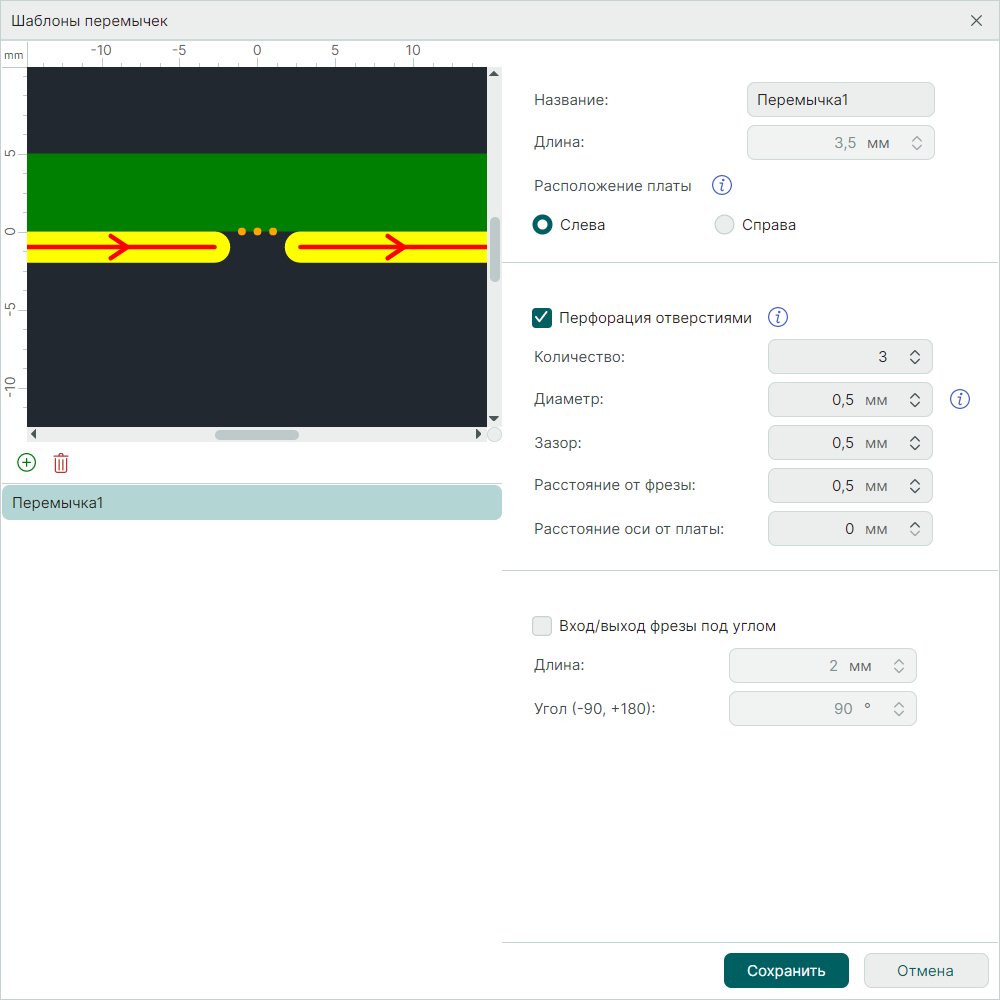Show info about Расположение платы
Viewport: 1000px width, 1000px height.
click(721, 186)
